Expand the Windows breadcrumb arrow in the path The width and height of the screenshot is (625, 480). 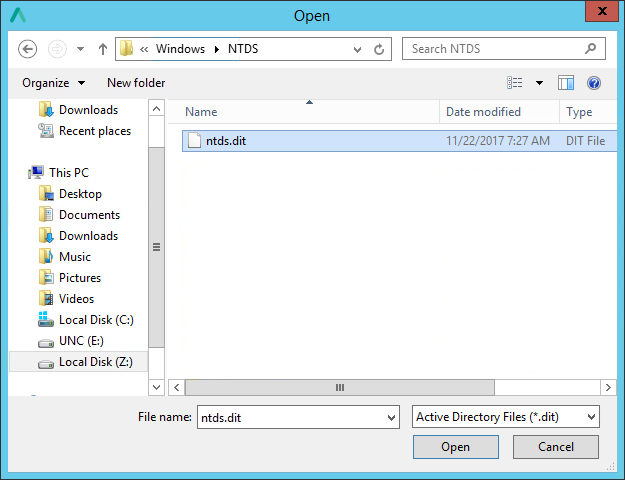pyautogui.click(x=217, y=49)
